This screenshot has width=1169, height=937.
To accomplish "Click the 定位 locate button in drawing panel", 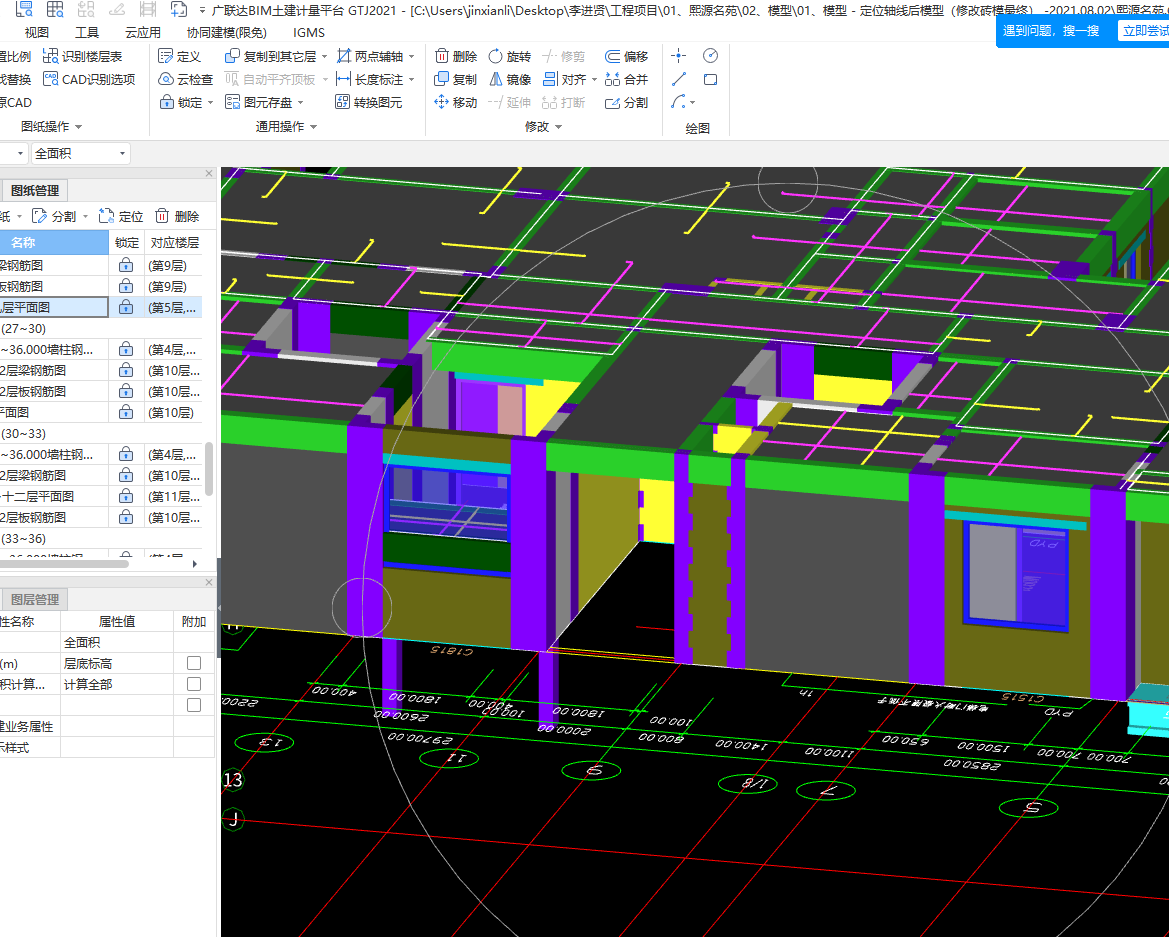I will 120,216.
